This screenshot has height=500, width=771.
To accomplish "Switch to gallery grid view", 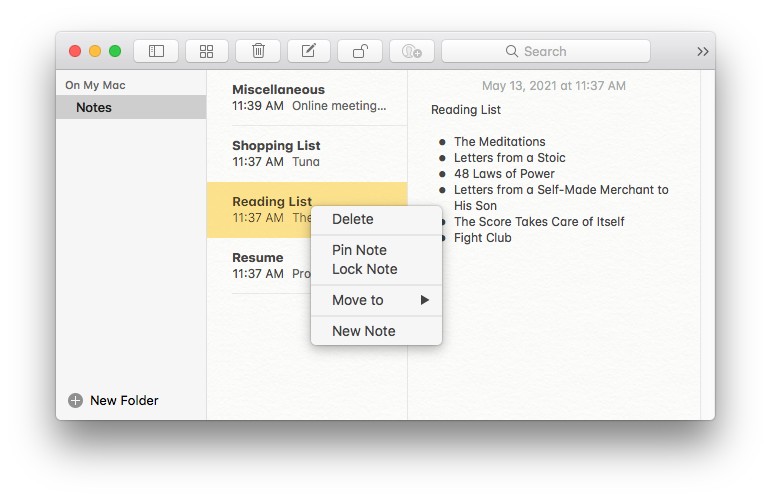I will tap(207, 51).
